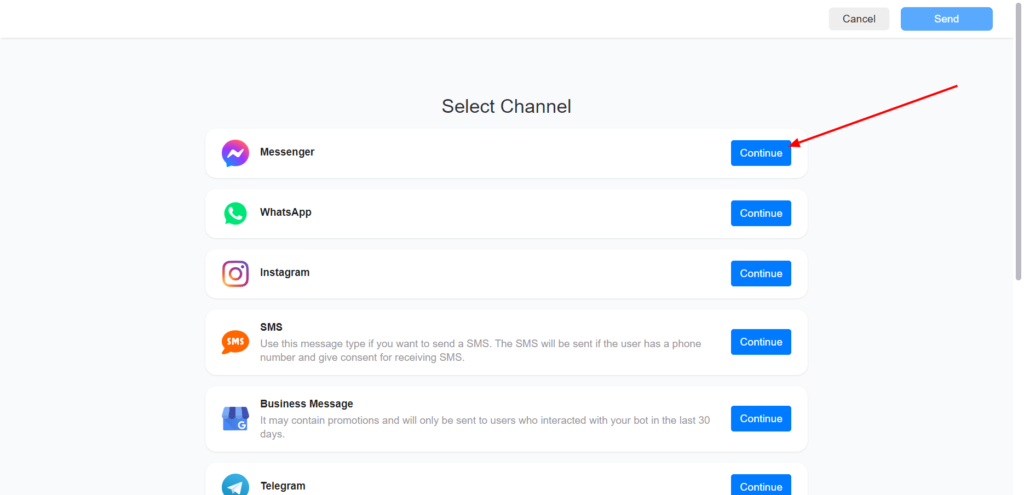Cancel the broadcast setup
This screenshot has height=495, width=1024.
coord(859,19)
